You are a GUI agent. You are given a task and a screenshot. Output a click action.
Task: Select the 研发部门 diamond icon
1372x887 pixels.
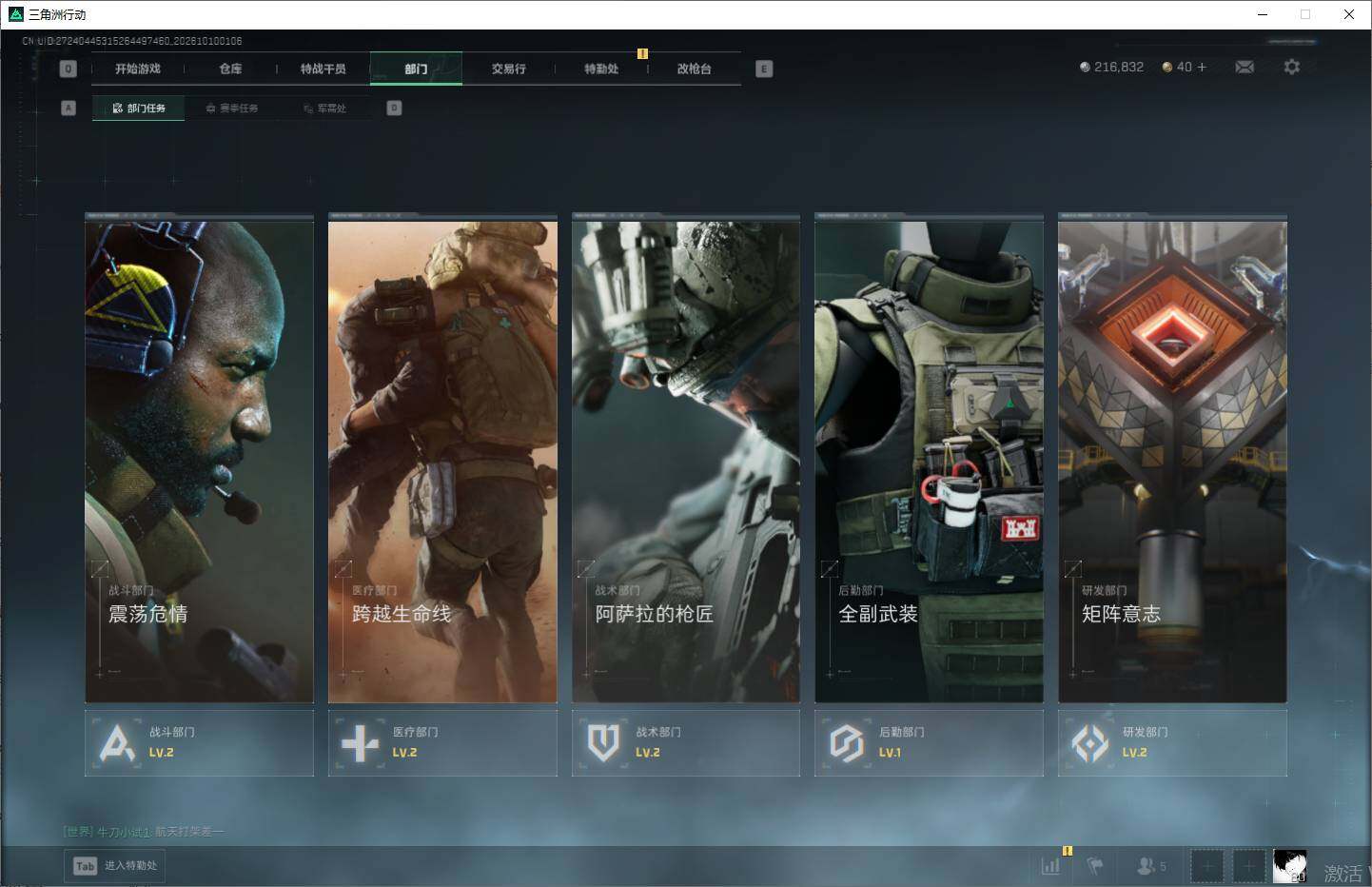pyautogui.click(x=1089, y=742)
